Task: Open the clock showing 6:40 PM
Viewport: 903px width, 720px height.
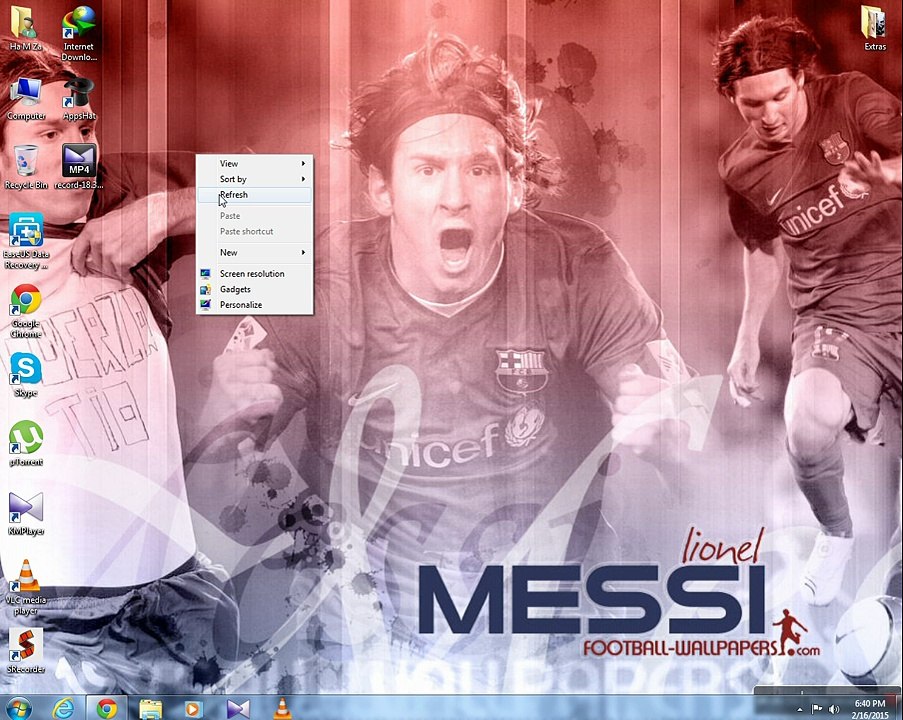Action: 870,709
